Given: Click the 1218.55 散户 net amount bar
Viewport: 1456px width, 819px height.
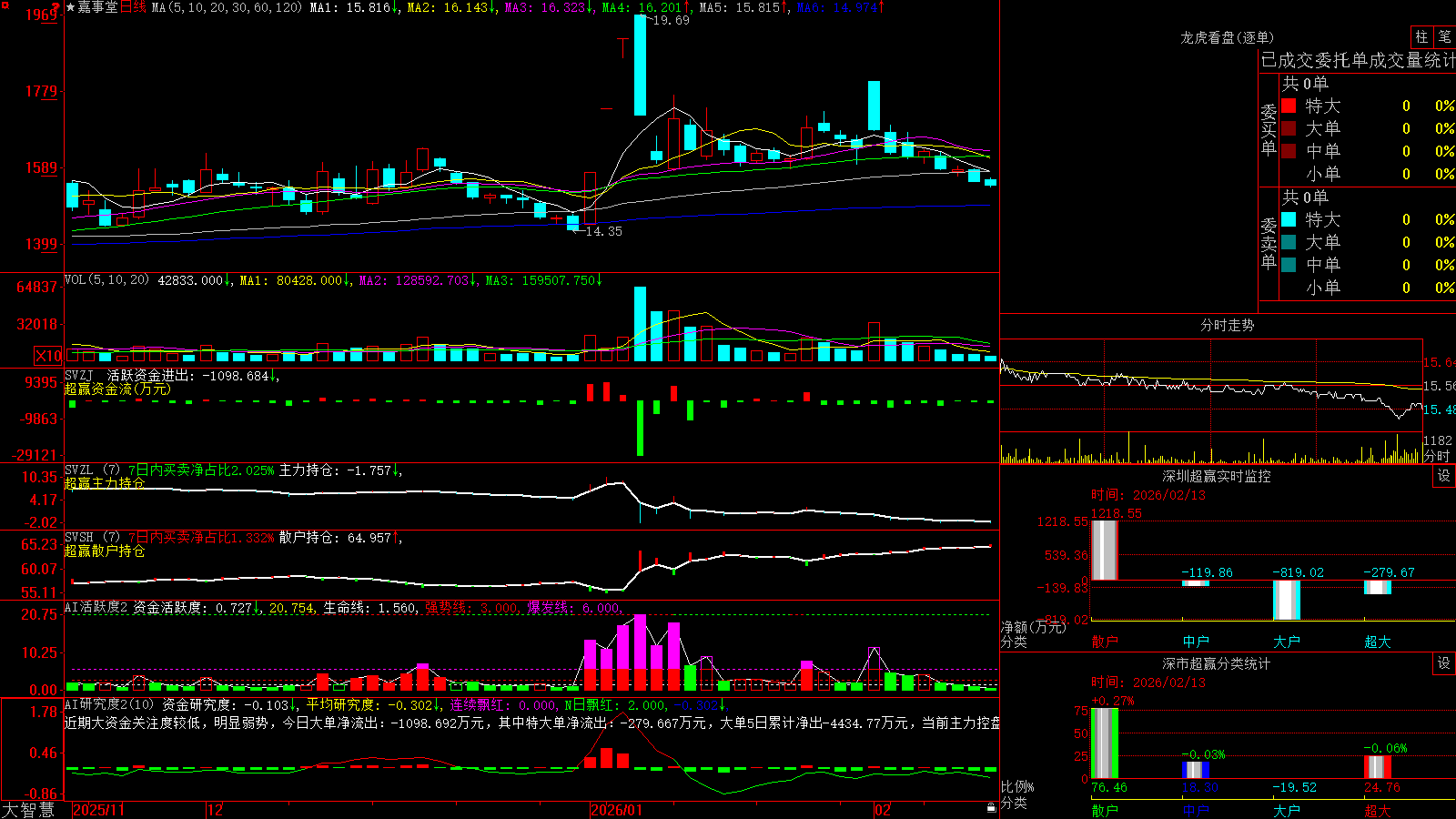Looking at the screenshot, I should pos(1105,550).
